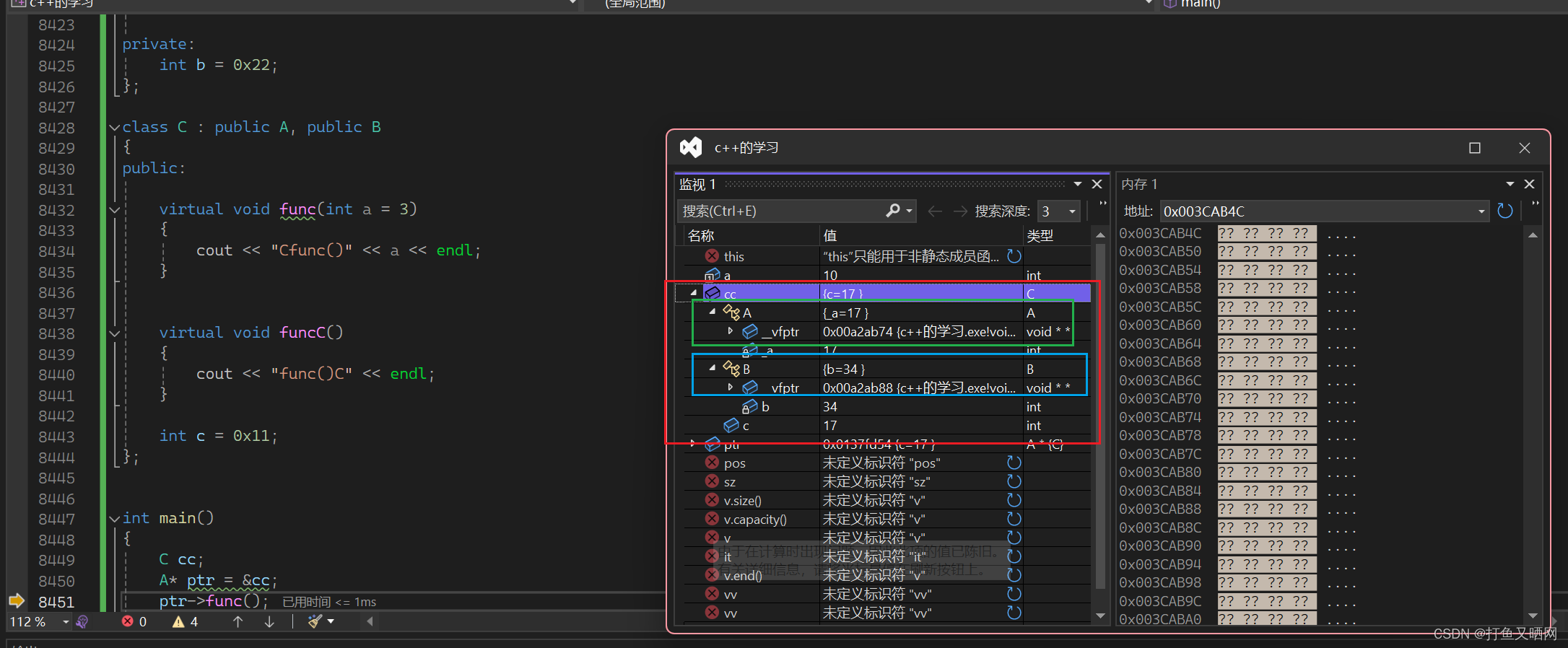Open the 112 % zoom level dropdown
Screen dimensions: 1568x648
point(66,621)
